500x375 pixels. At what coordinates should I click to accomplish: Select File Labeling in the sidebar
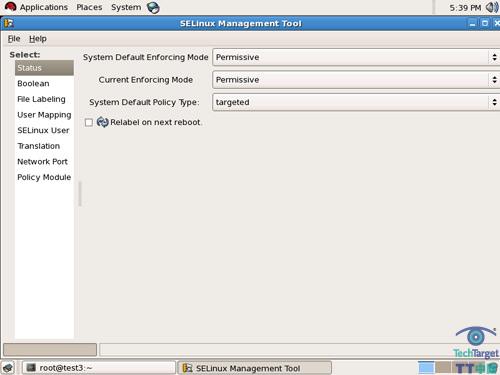[44, 99]
